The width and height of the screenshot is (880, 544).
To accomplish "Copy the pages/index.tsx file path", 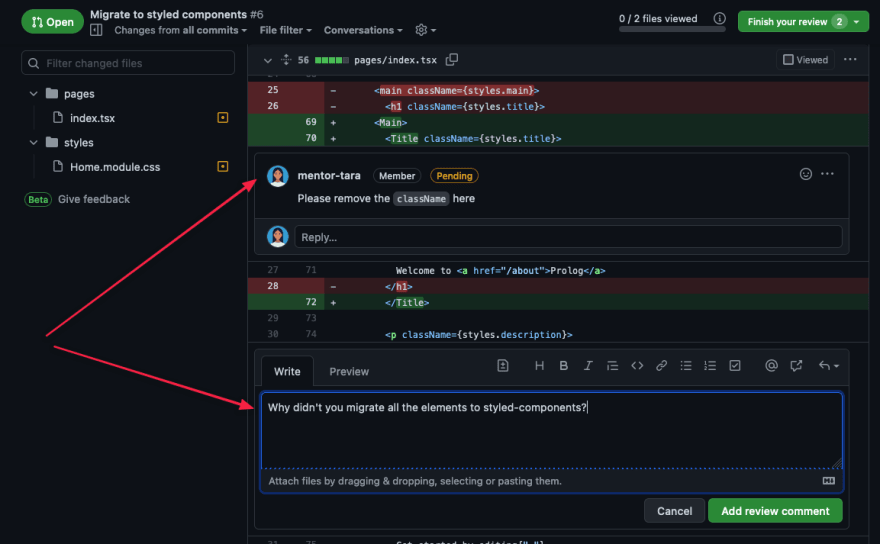I will (x=452, y=60).
